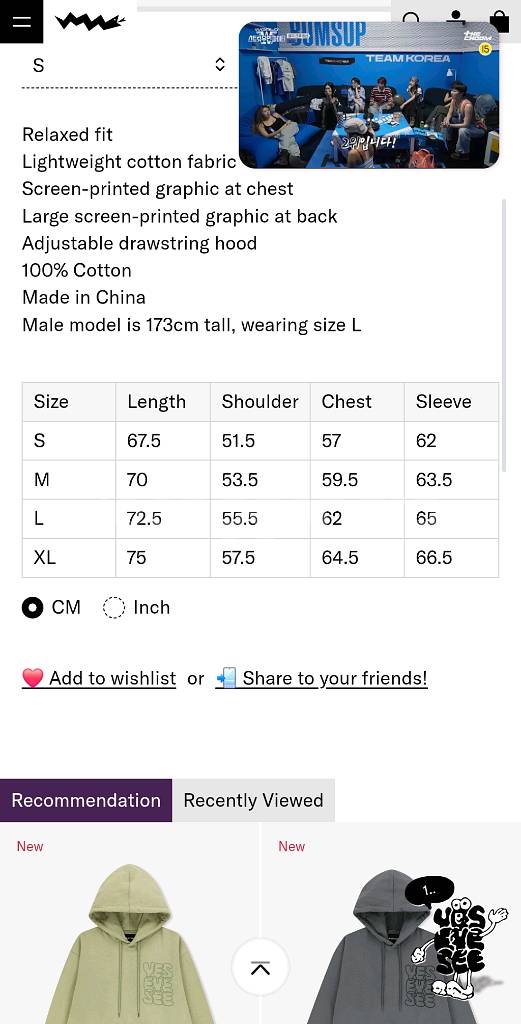Tap the scroll-to-top arrow button
The width and height of the screenshot is (521, 1024).
point(260,967)
